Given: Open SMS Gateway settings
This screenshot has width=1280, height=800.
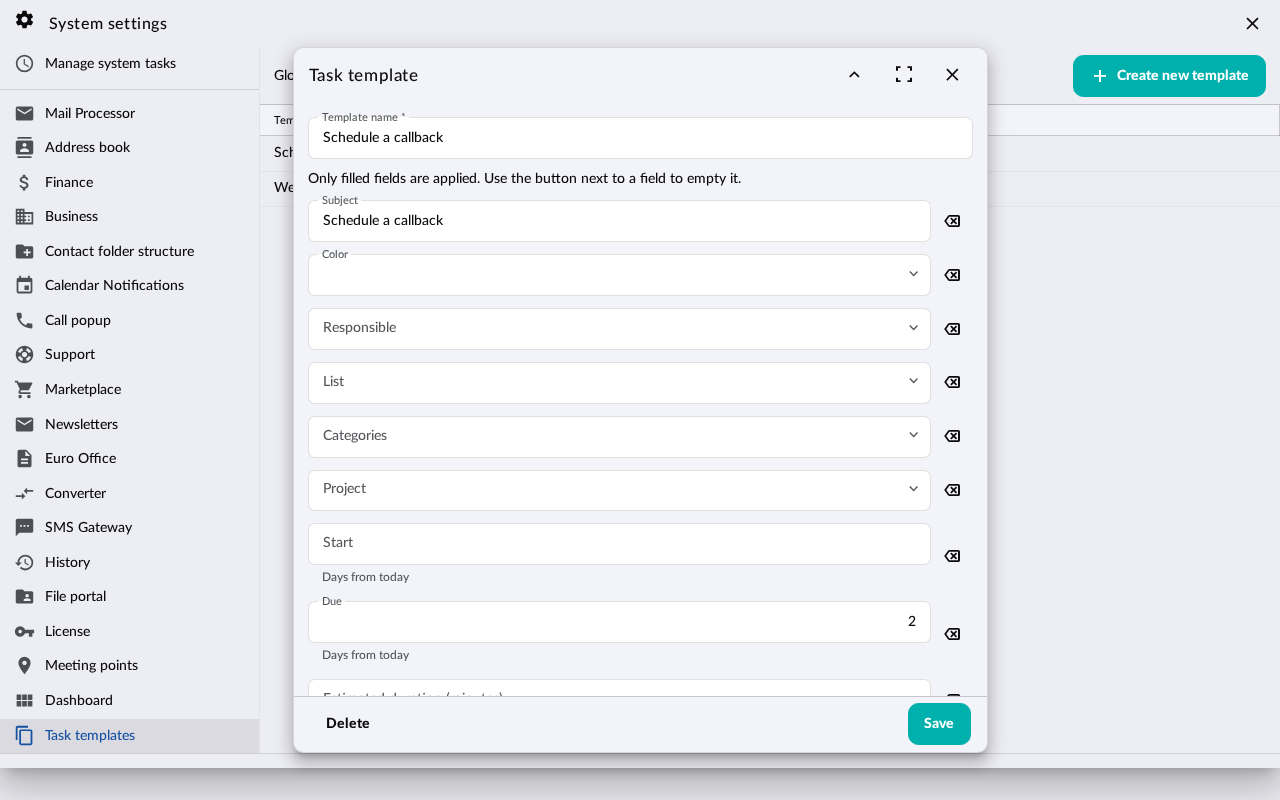Looking at the screenshot, I should click(130, 528).
